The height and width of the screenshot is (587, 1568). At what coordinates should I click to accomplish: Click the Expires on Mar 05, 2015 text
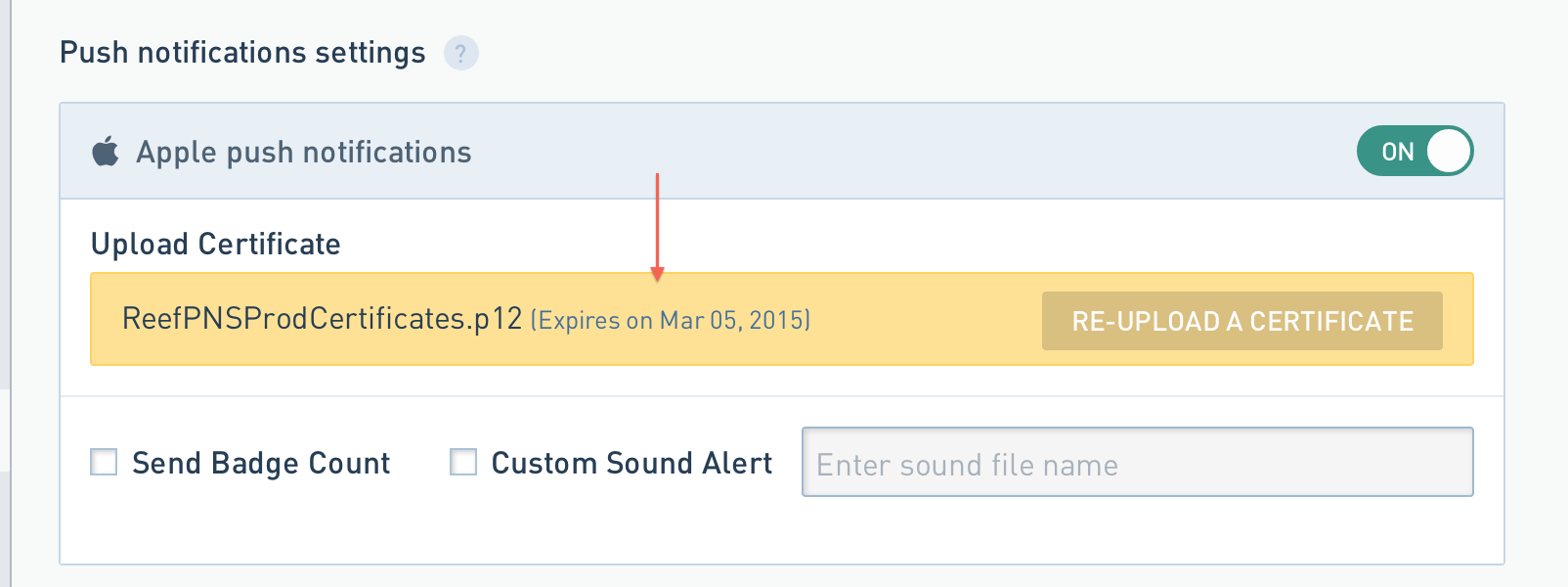point(671,321)
